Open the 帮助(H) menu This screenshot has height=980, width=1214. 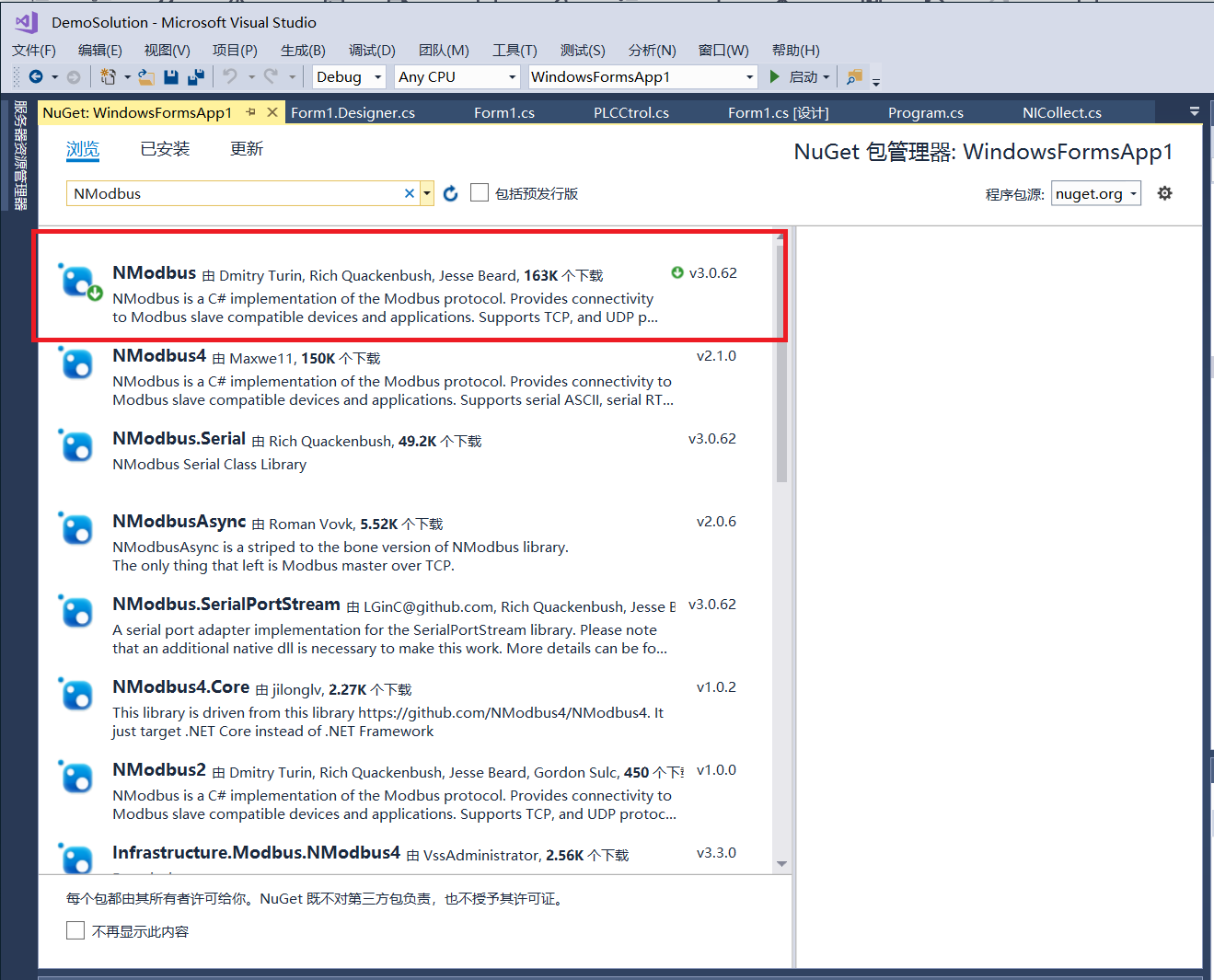point(796,51)
